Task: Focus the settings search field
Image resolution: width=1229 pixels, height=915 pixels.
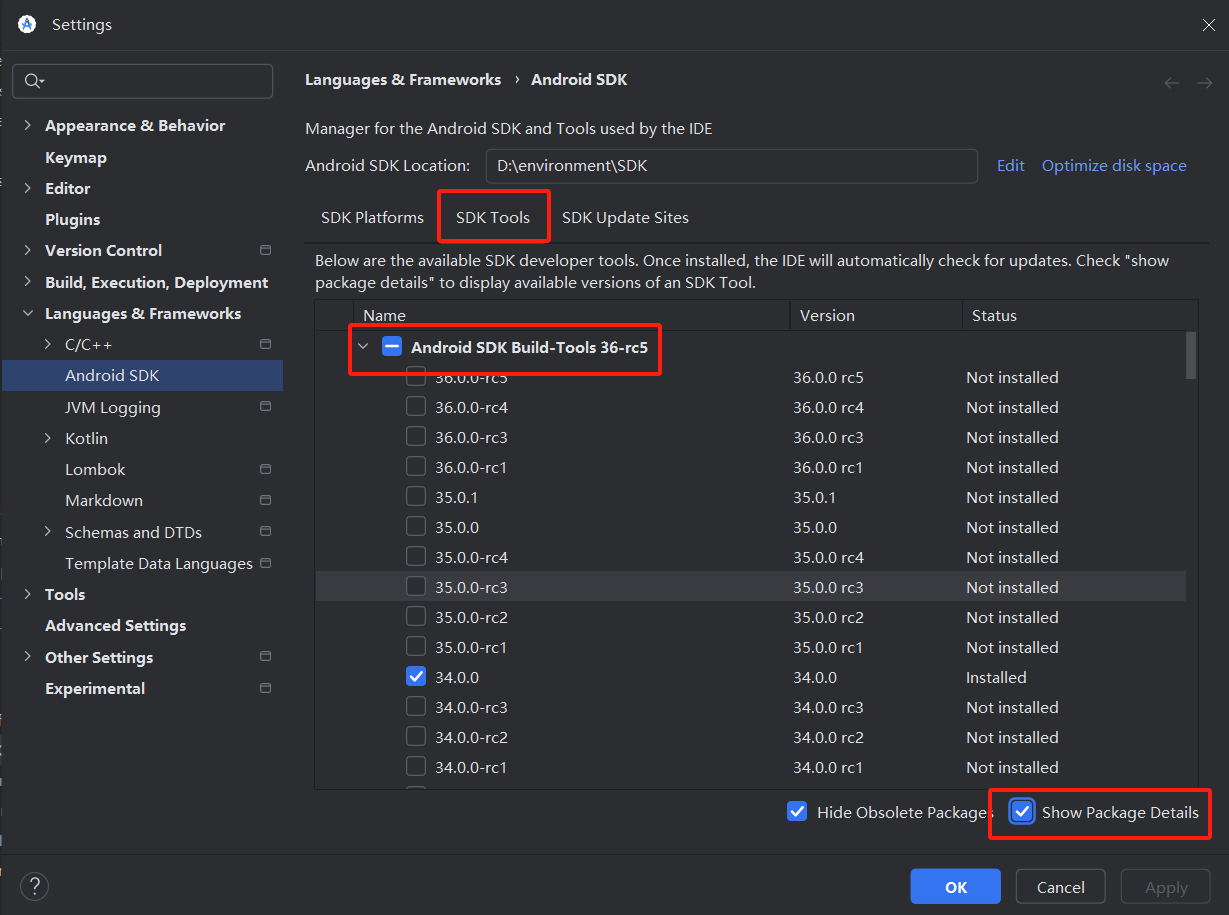Action: click(143, 81)
